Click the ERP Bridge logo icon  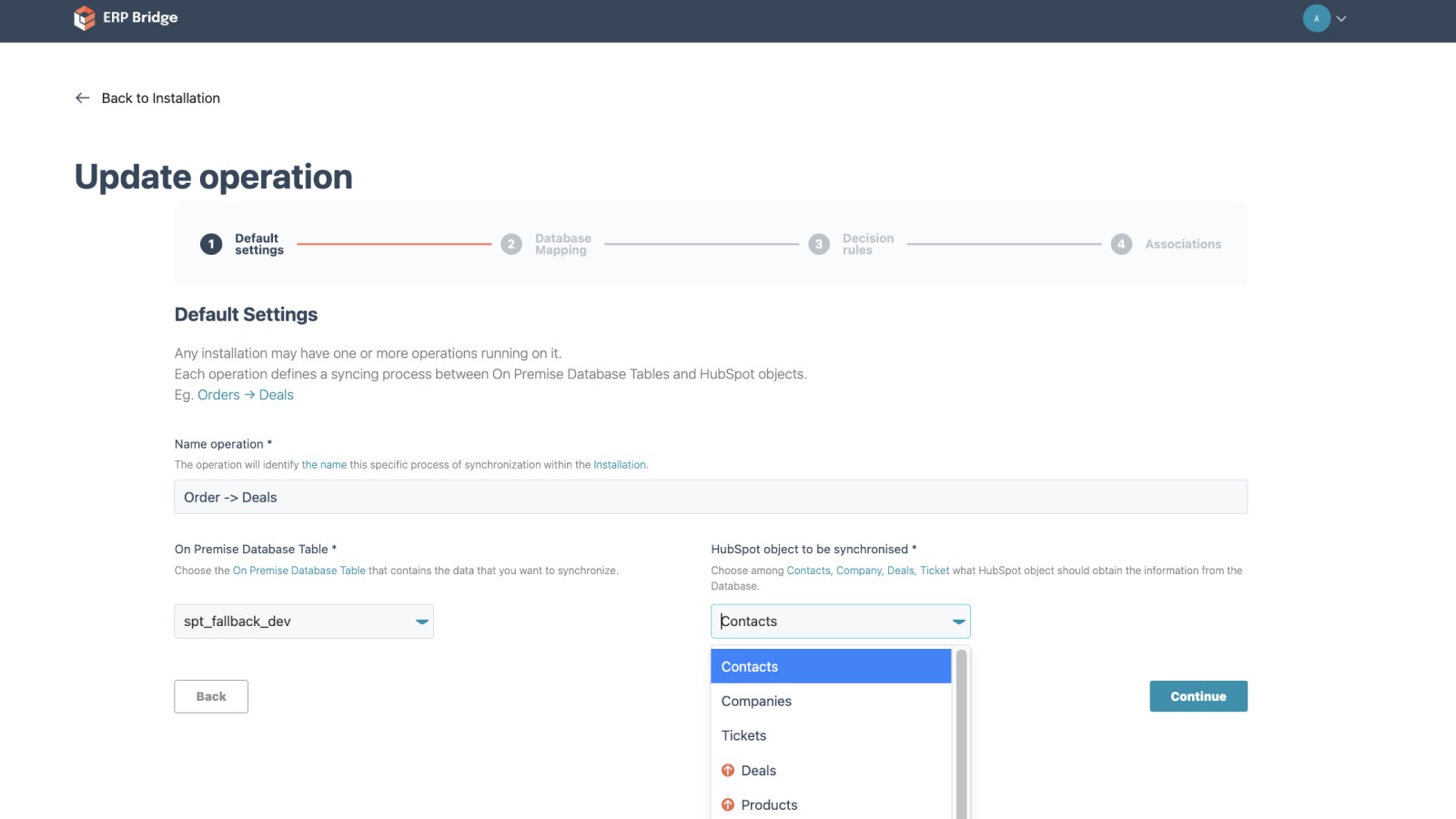(84, 17)
